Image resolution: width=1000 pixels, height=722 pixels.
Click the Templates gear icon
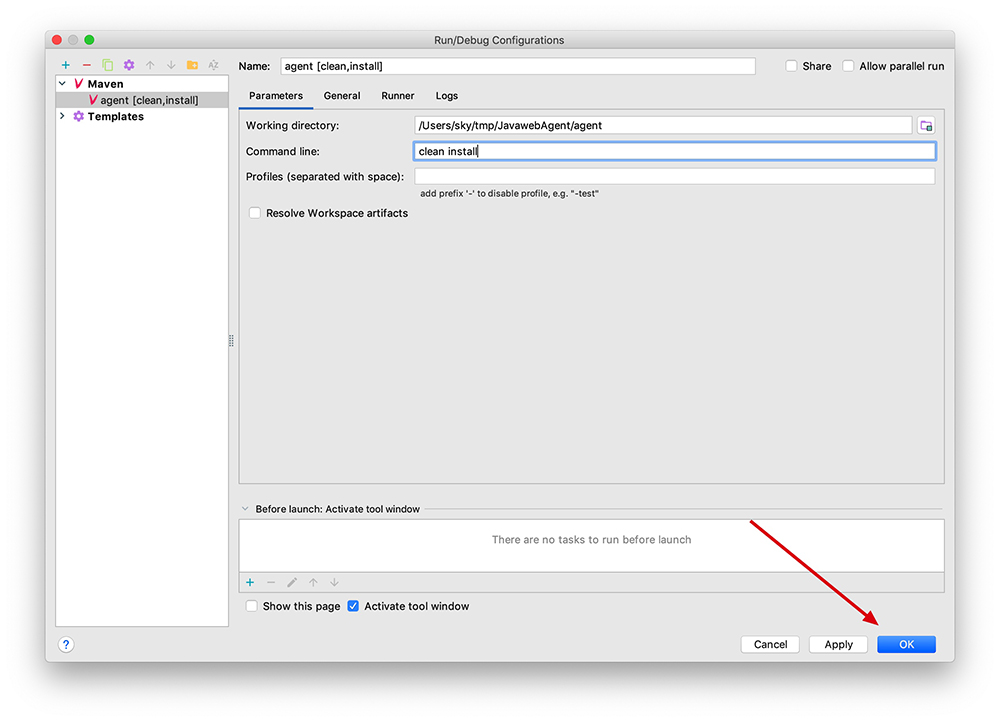coord(78,116)
